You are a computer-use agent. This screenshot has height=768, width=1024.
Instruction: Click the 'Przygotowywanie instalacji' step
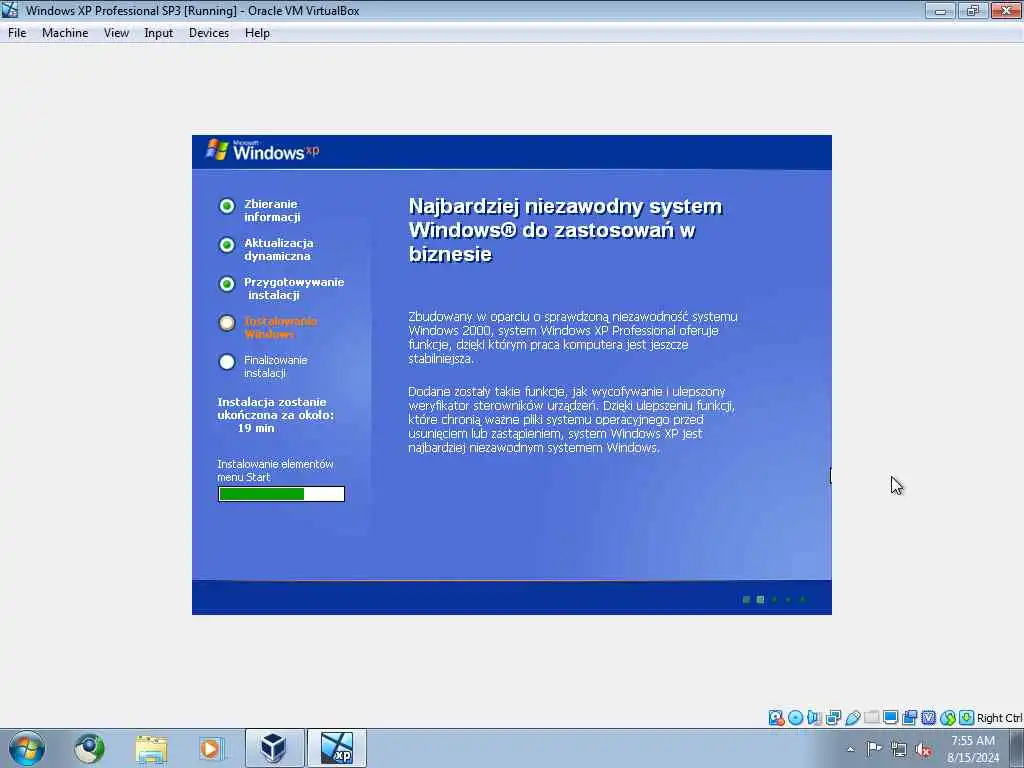tap(294, 288)
